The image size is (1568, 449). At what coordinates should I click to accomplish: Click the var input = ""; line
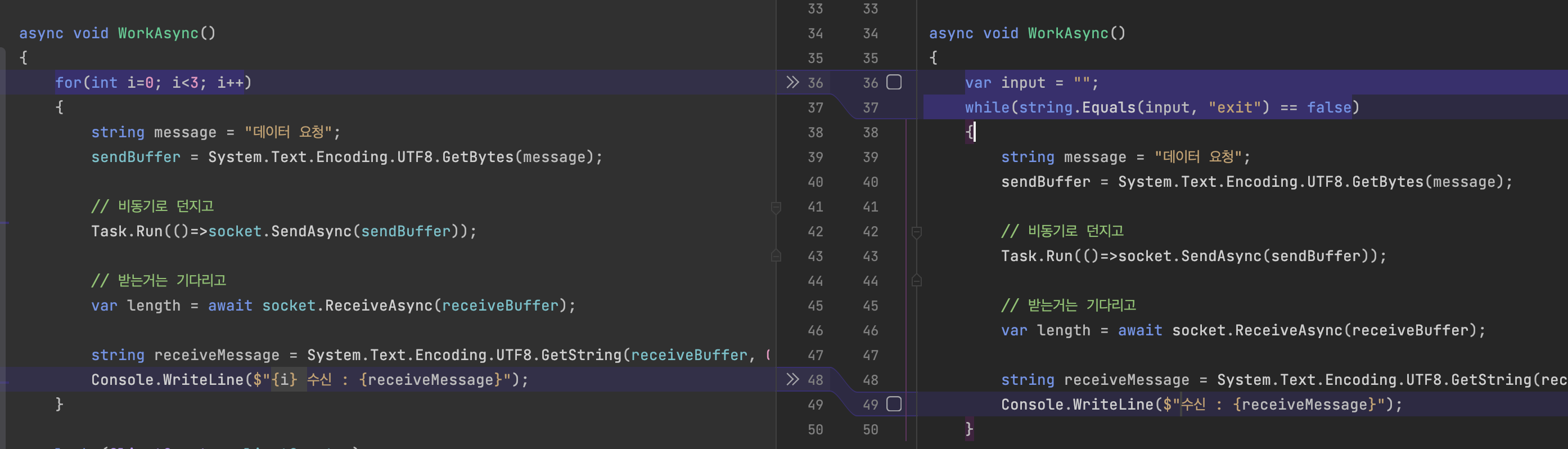click(x=1031, y=82)
